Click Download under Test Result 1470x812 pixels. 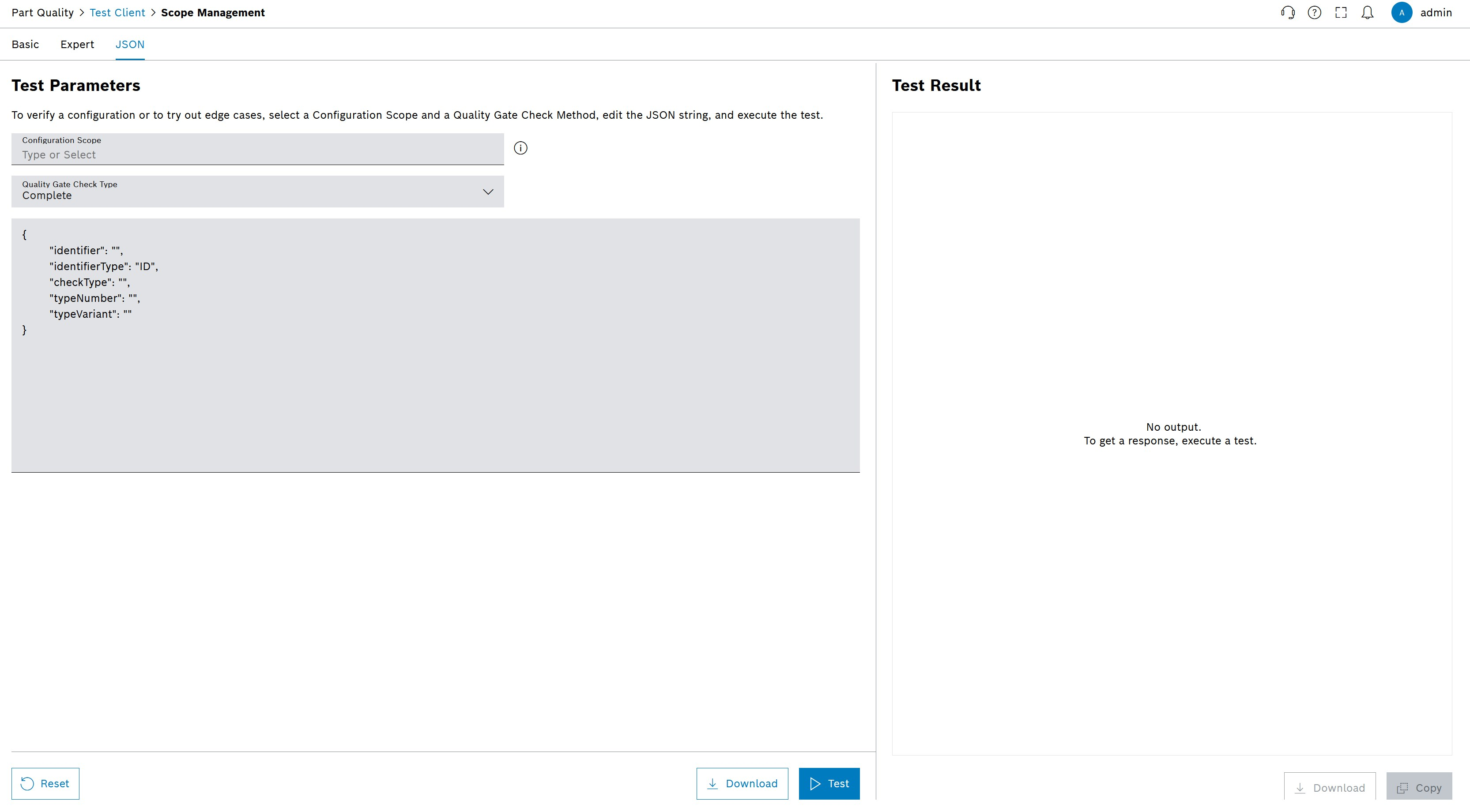[x=1329, y=787]
